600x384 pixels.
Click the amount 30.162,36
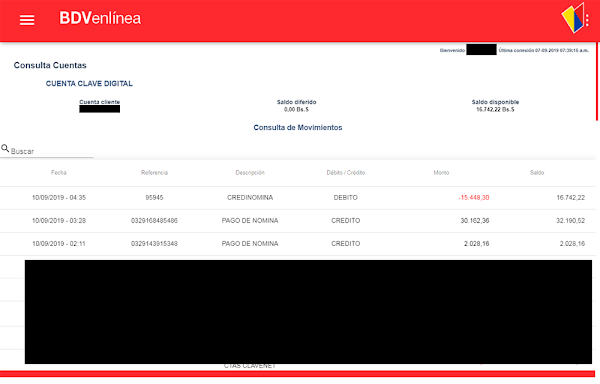[475, 221]
